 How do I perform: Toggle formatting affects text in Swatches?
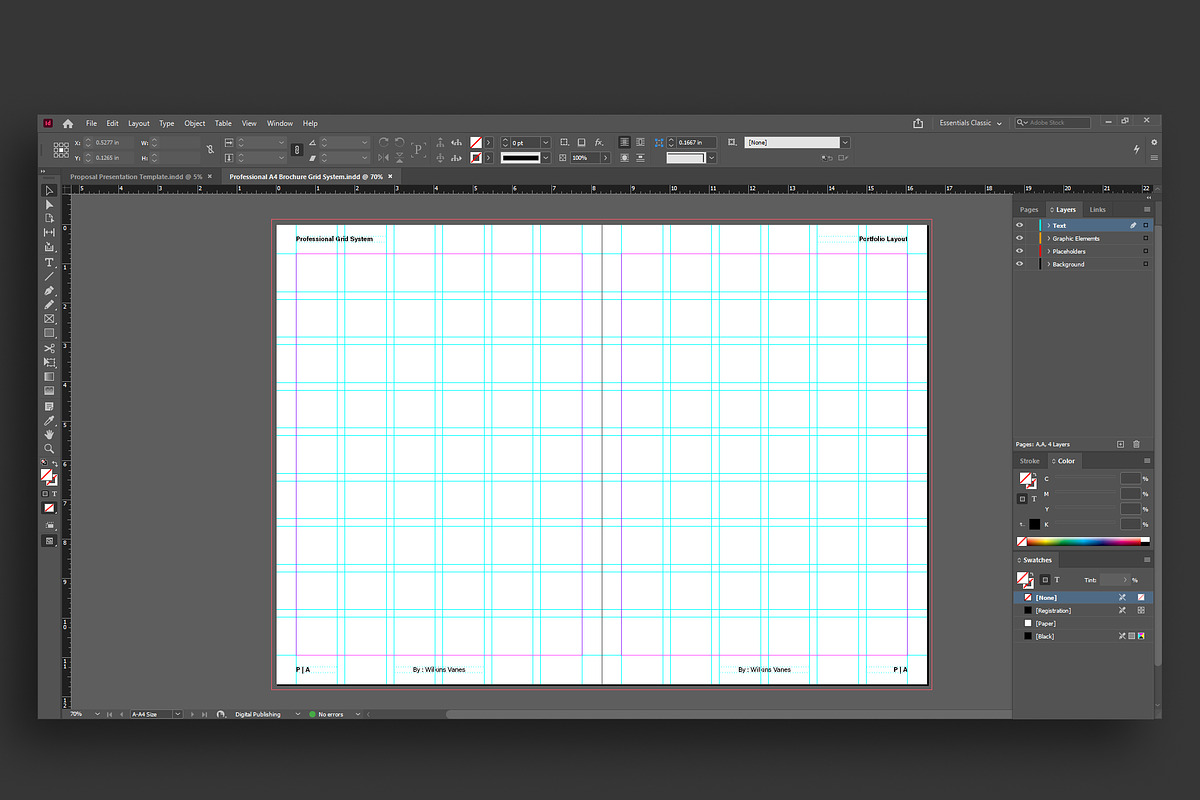point(1057,580)
